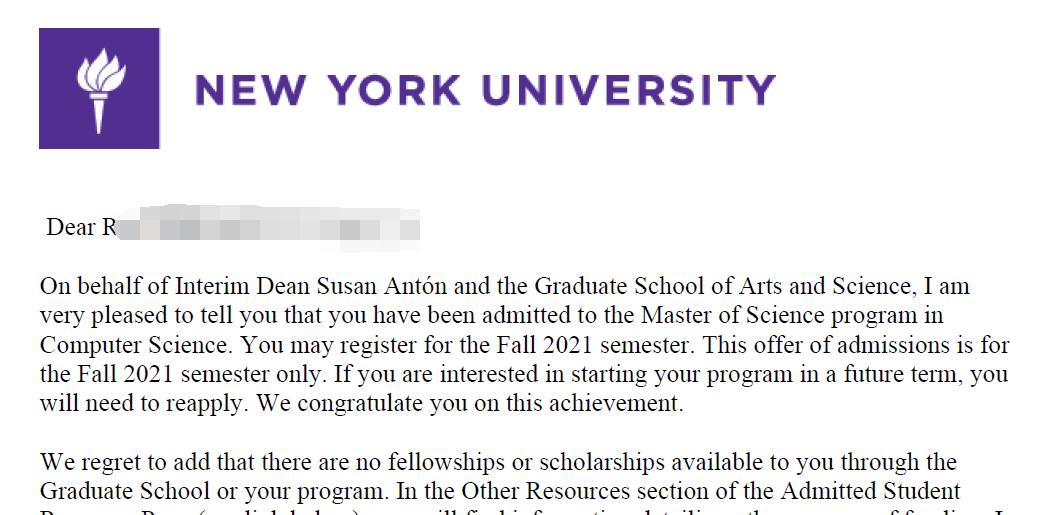Click the word "Dear" in the salutation
This screenshot has width=1046, height=515.
coord(69,228)
